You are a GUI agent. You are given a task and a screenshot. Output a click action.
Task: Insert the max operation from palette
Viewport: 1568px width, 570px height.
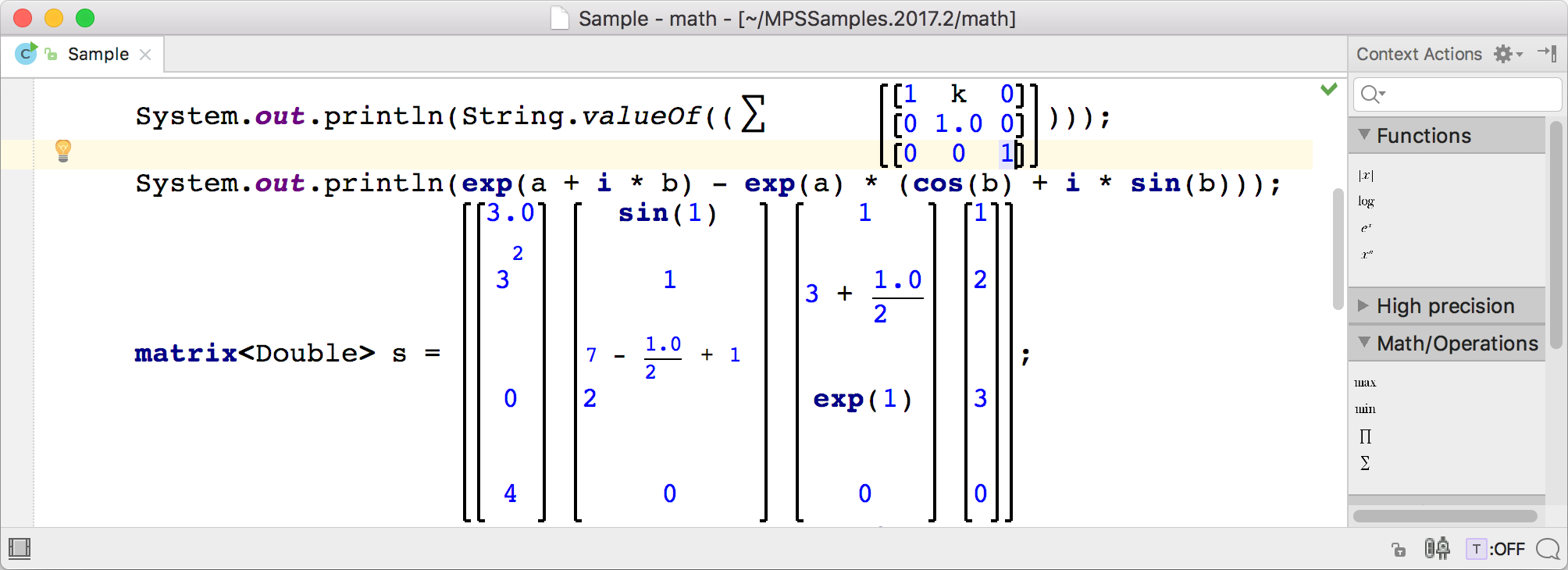point(1365,383)
